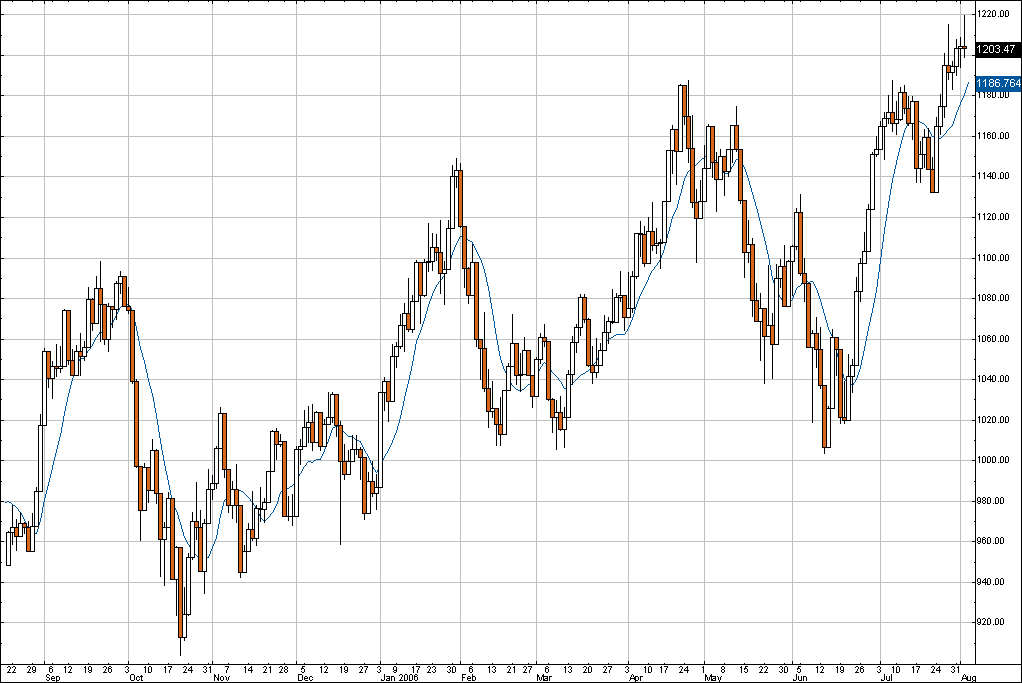This screenshot has height=683, width=1022.
Task: Select the 1100.00 price axis label
Action: click(995, 258)
